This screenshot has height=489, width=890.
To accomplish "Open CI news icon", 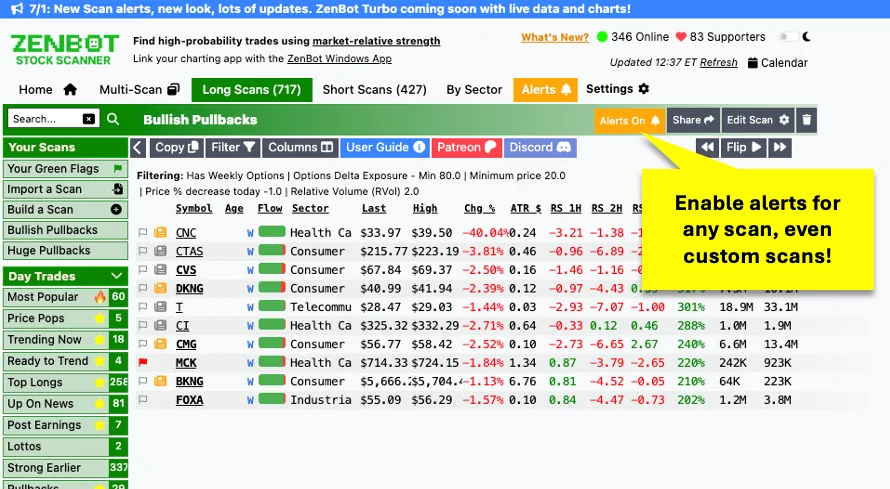I will (x=161, y=326).
